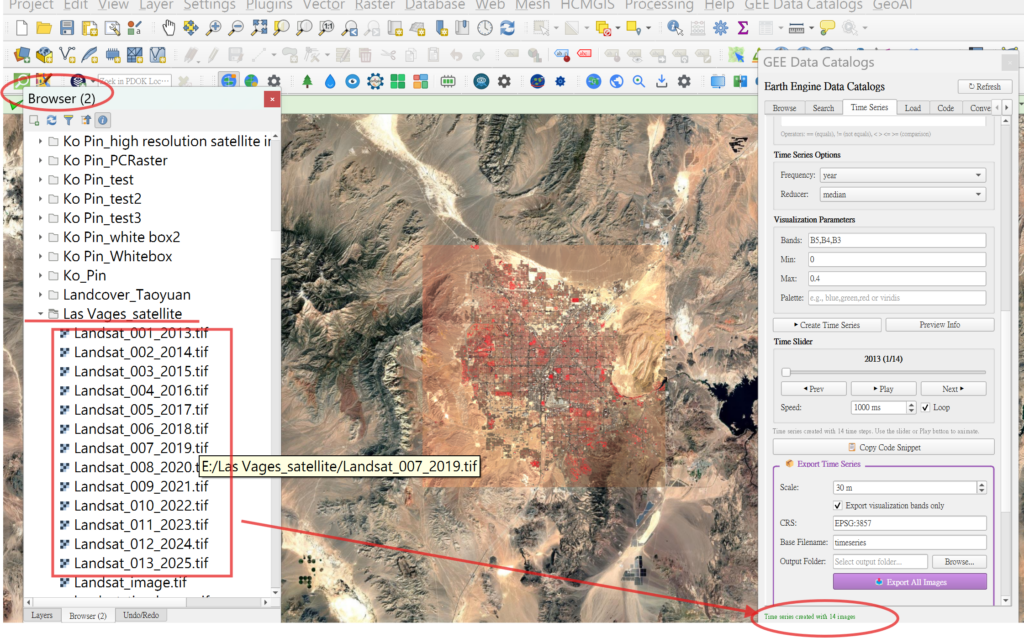Click the Bands input field
Viewport: 1024px width, 638px height.
[x=896, y=240]
